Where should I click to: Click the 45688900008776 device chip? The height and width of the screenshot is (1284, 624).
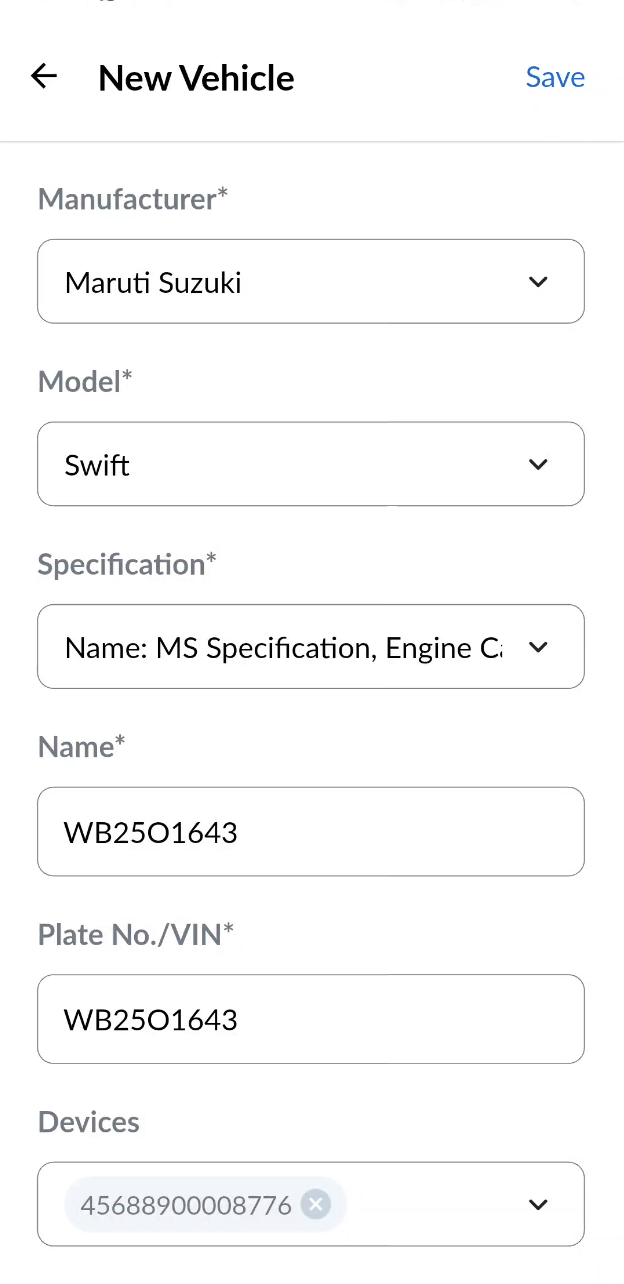tap(185, 1205)
